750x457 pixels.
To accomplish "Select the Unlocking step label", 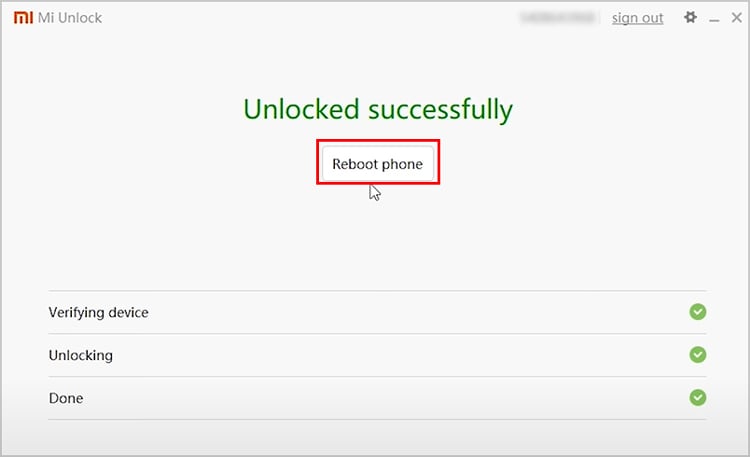I will point(80,355).
